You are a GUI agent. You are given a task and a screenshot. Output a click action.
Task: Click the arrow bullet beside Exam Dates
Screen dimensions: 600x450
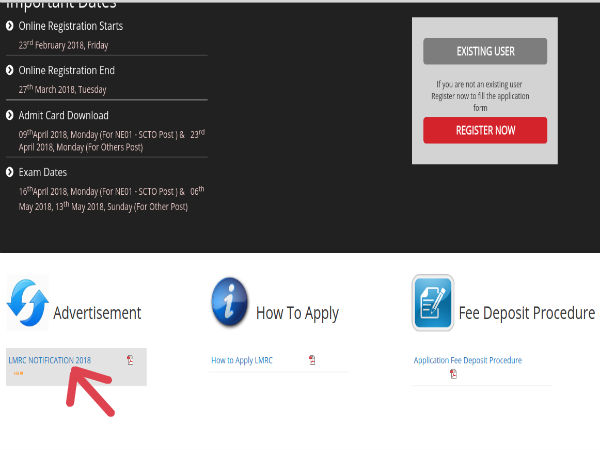click(x=10, y=172)
